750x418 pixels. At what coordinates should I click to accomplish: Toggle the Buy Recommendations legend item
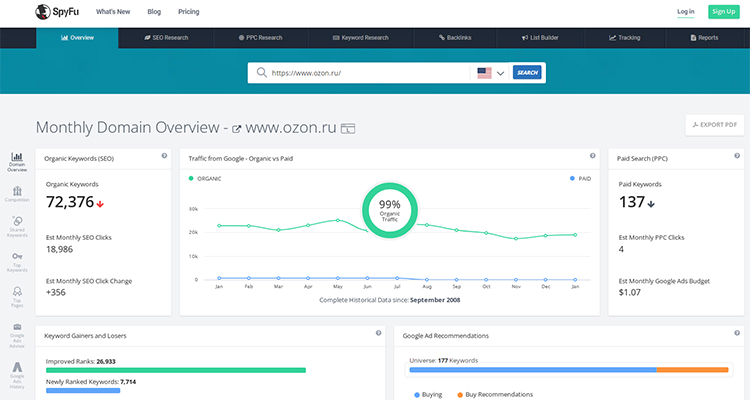point(495,395)
